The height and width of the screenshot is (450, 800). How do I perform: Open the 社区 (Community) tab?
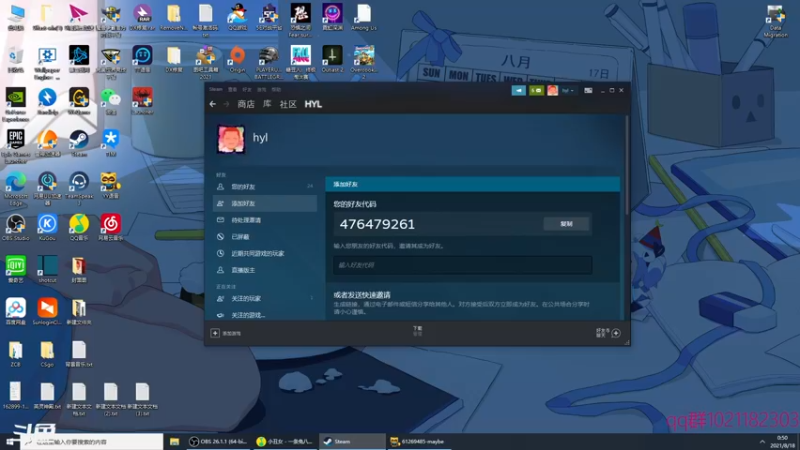click(x=288, y=104)
